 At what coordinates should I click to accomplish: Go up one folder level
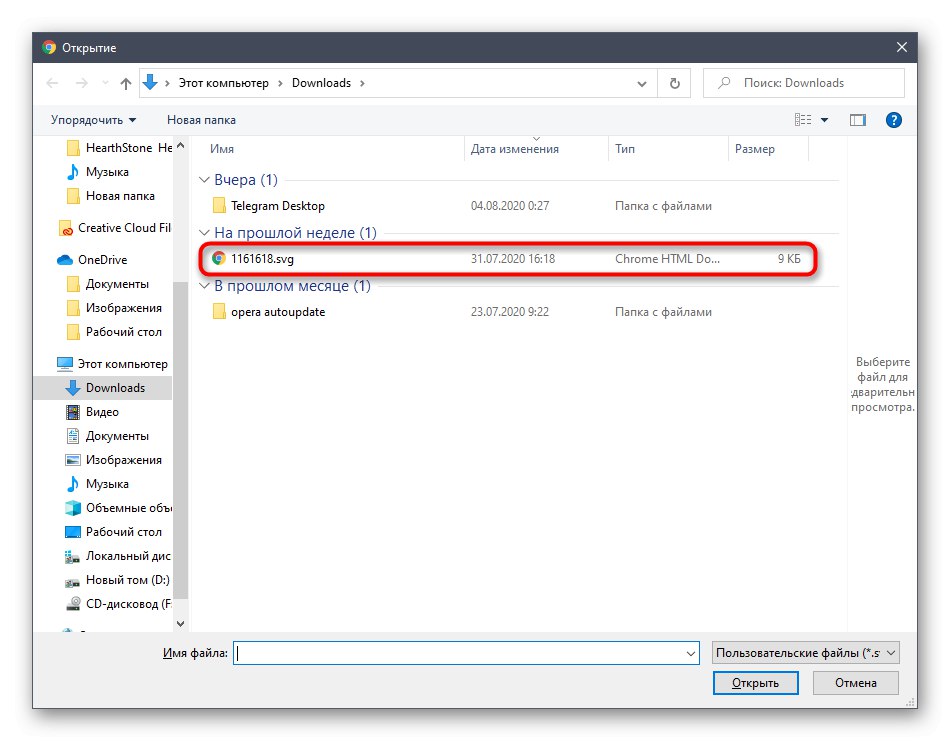[125, 83]
